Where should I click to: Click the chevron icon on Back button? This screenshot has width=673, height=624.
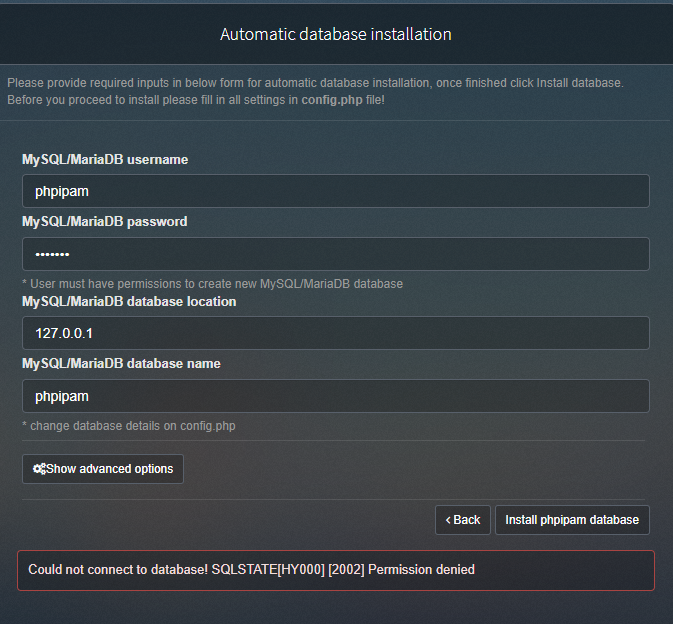[448, 520]
